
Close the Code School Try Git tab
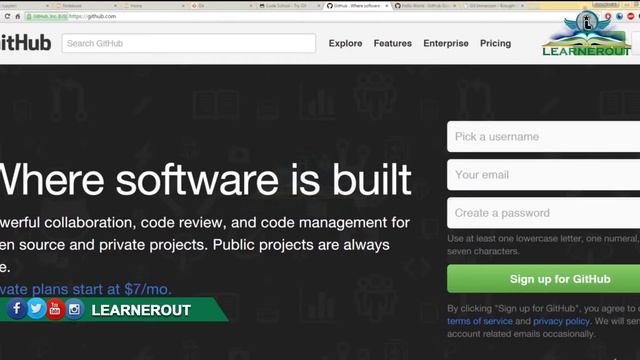(319, 6)
